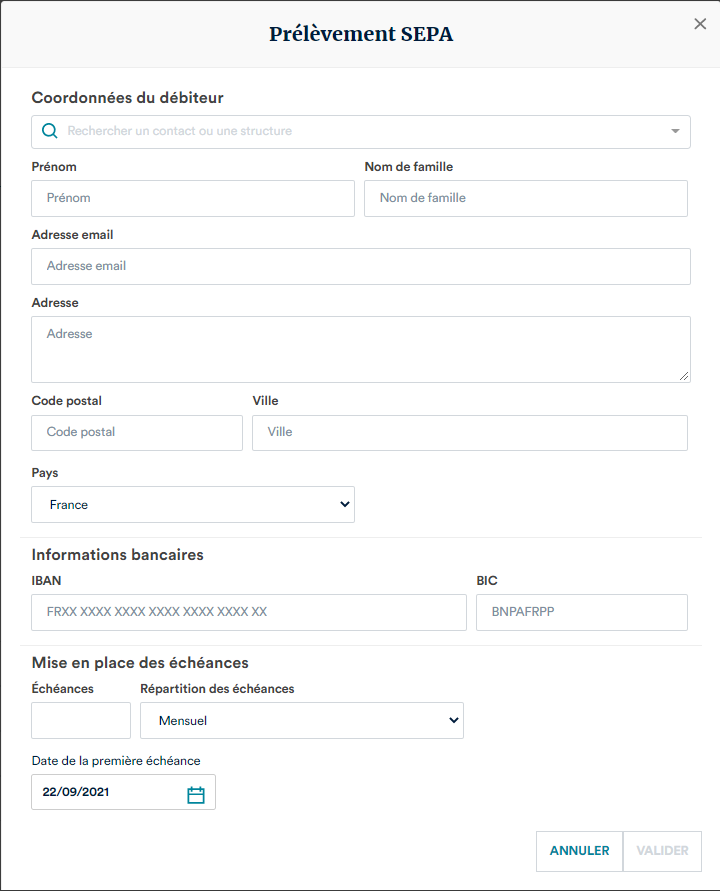Click the contact or structure search box
The height and width of the screenshot is (891, 720).
(360, 131)
